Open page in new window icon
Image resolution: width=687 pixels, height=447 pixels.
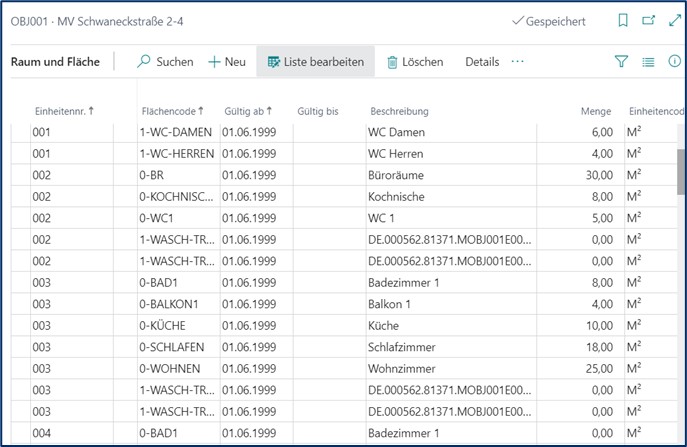(x=647, y=21)
